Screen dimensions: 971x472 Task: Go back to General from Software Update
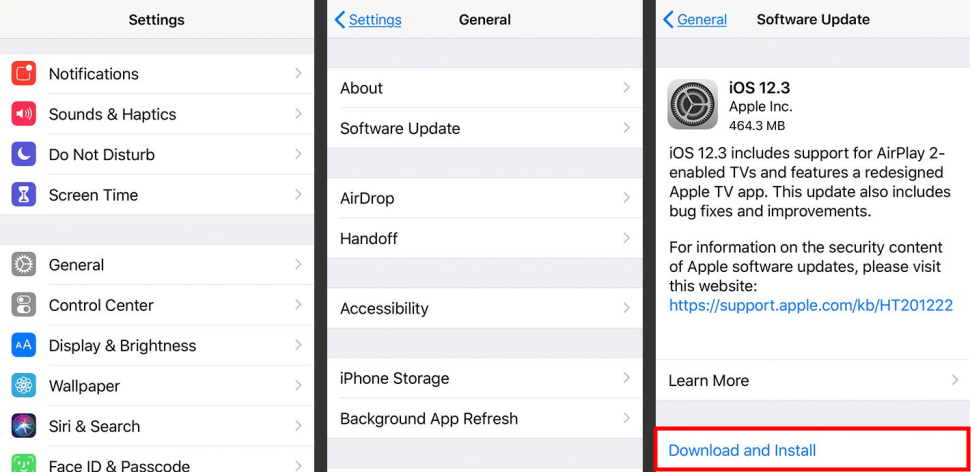pyautogui.click(x=695, y=20)
